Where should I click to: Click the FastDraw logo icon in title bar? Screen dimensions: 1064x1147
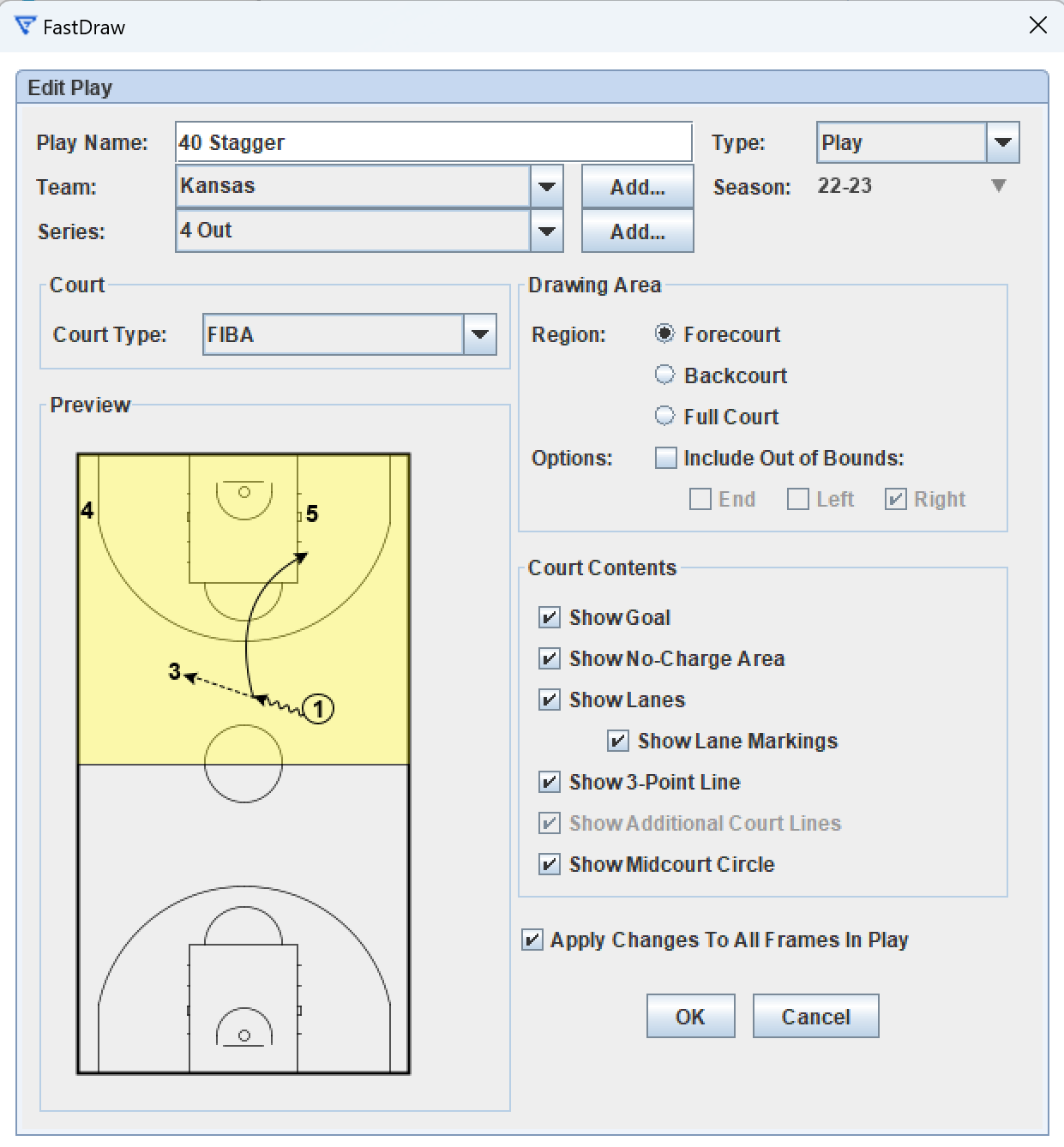coord(26,27)
